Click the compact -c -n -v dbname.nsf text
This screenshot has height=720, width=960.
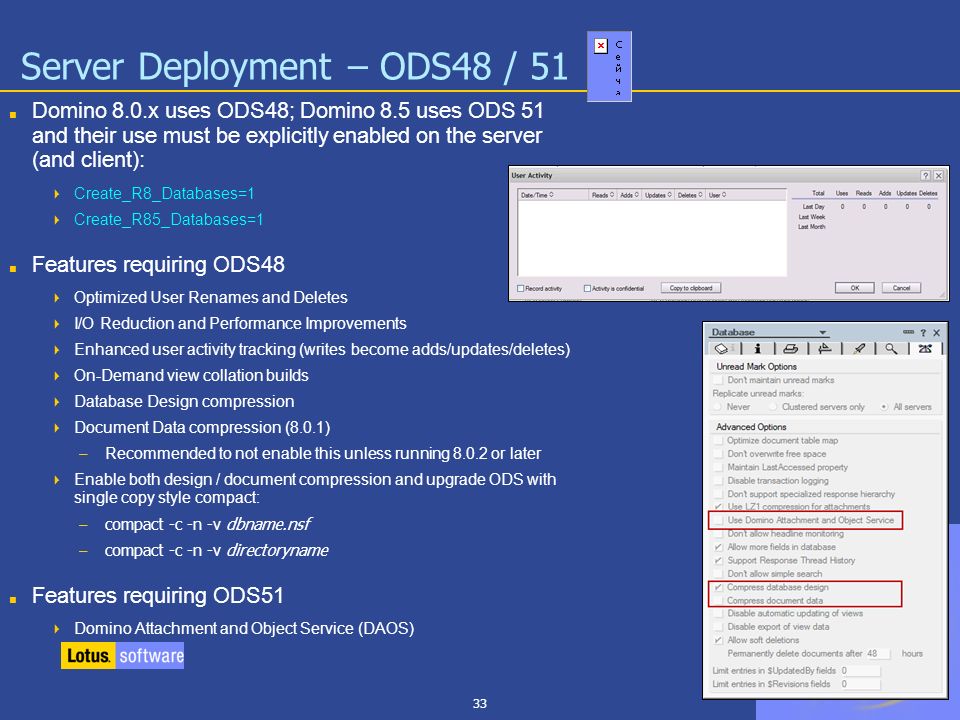pyautogui.click(x=208, y=525)
